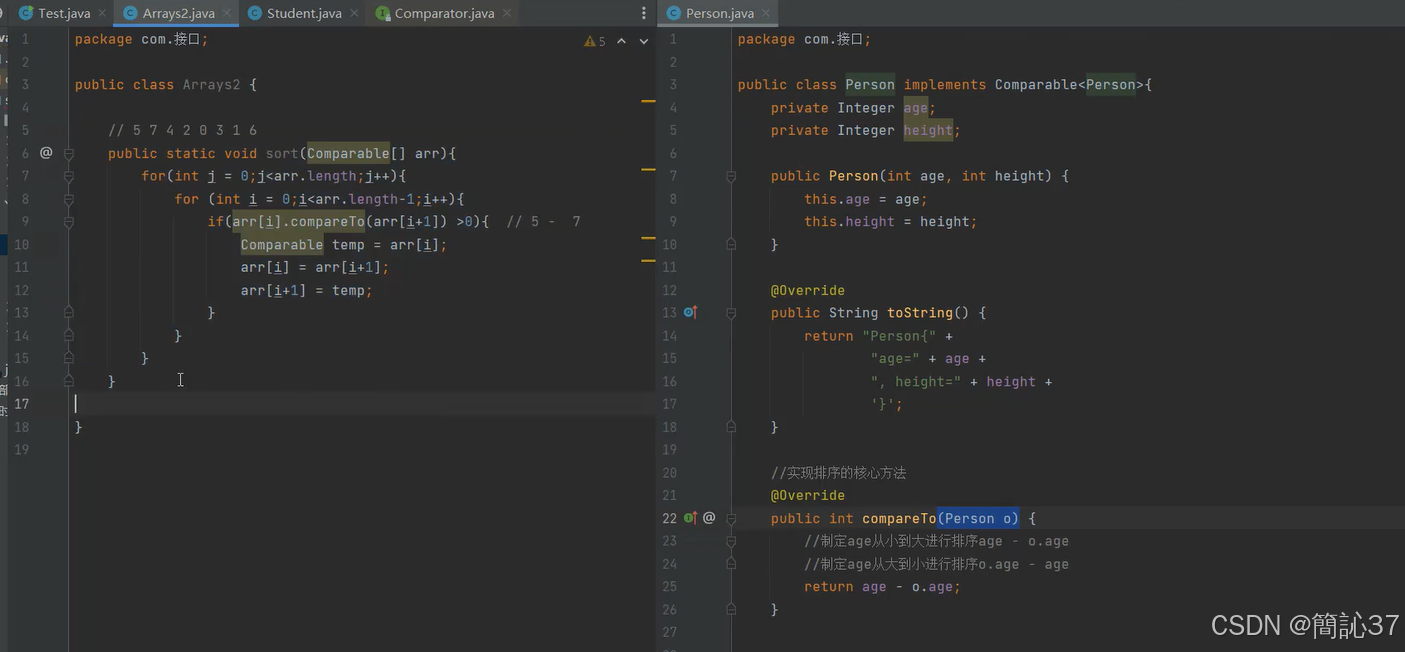The height and width of the screenshot is (652, 1405).
Task: Click the 'age' field declaration
Action: point(916,108)
